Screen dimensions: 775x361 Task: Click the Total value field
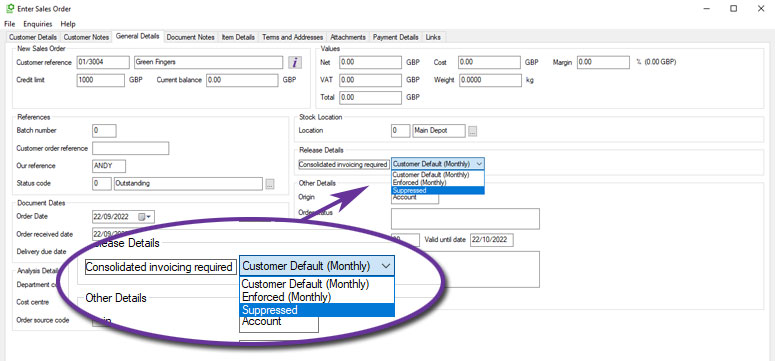(x=371, y=97)
